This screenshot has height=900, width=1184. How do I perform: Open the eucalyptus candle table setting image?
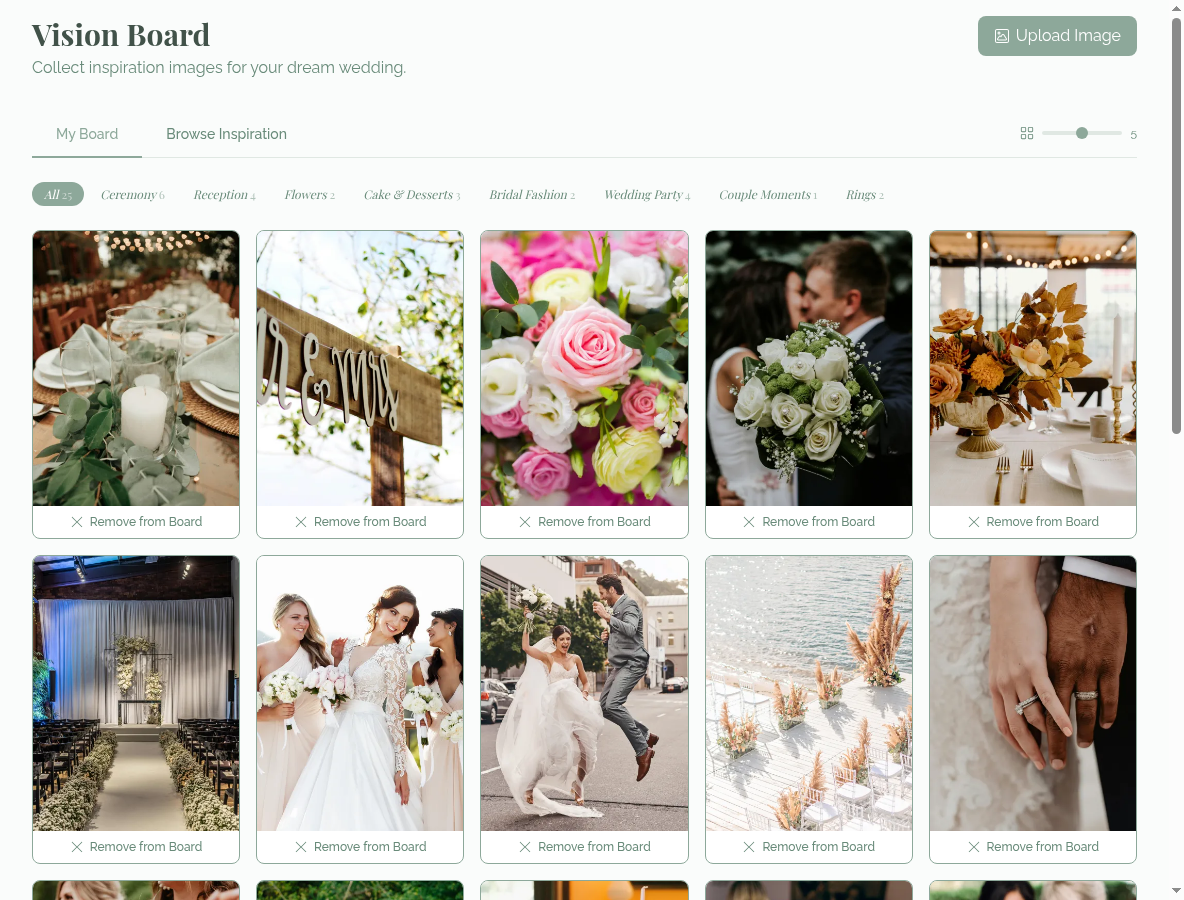point(136,368)
